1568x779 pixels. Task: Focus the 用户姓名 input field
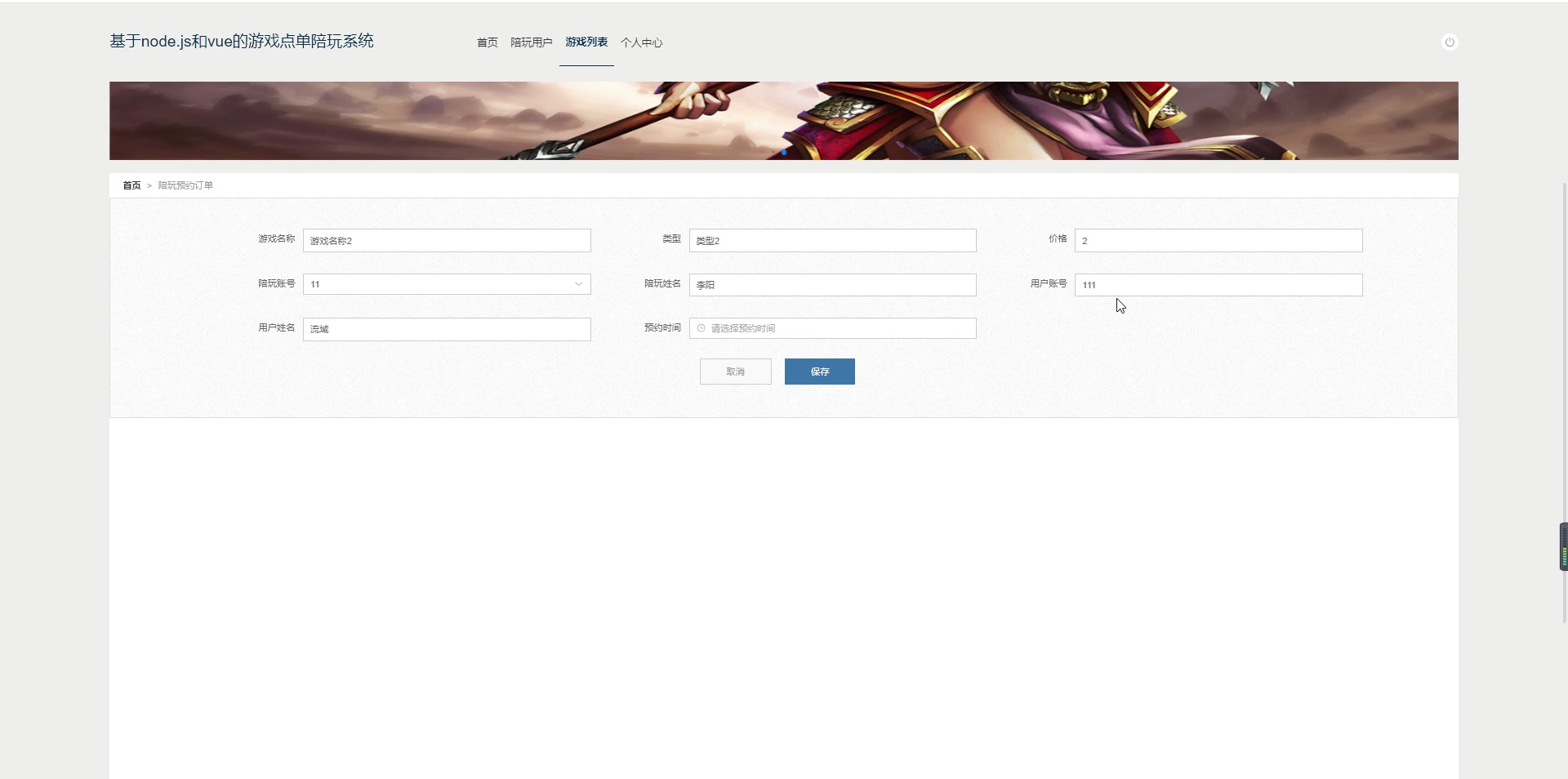click(447, 329)
